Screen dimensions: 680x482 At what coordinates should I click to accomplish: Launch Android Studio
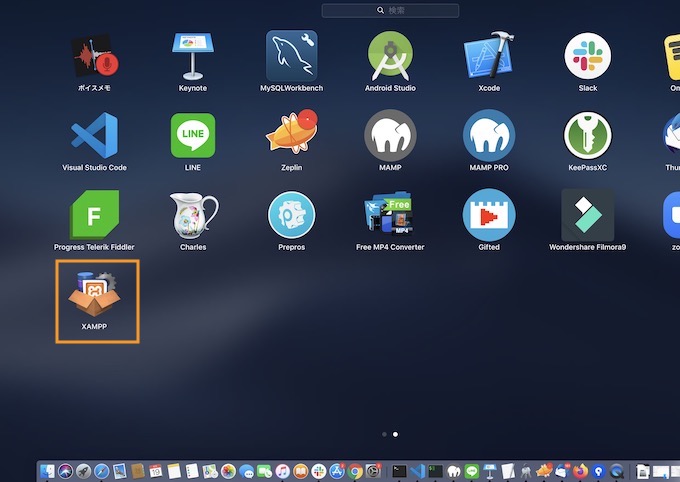(390, 56)
